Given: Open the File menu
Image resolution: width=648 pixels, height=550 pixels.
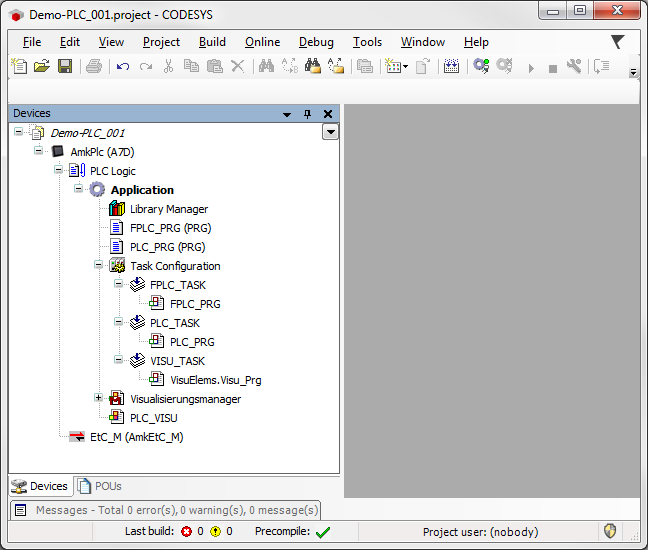Looking at the screenshot, I should [x=32, y=42].
